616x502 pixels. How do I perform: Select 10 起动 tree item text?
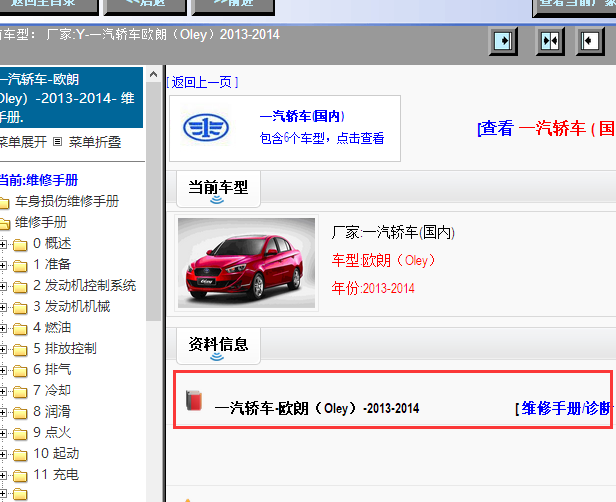(56, 453)
